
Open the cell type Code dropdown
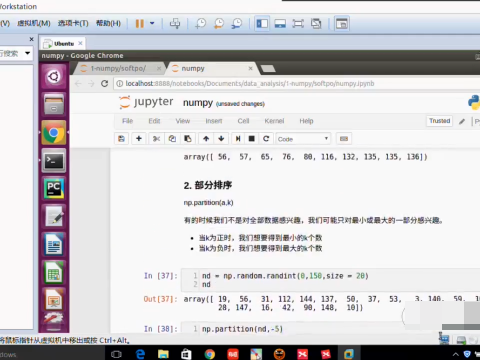tap(303, 139)
